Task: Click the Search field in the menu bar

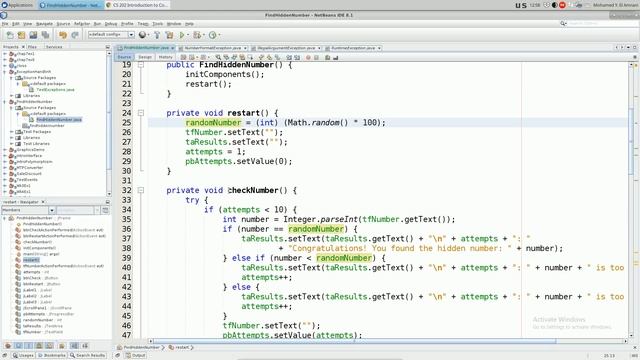Action: coord(602,24)
